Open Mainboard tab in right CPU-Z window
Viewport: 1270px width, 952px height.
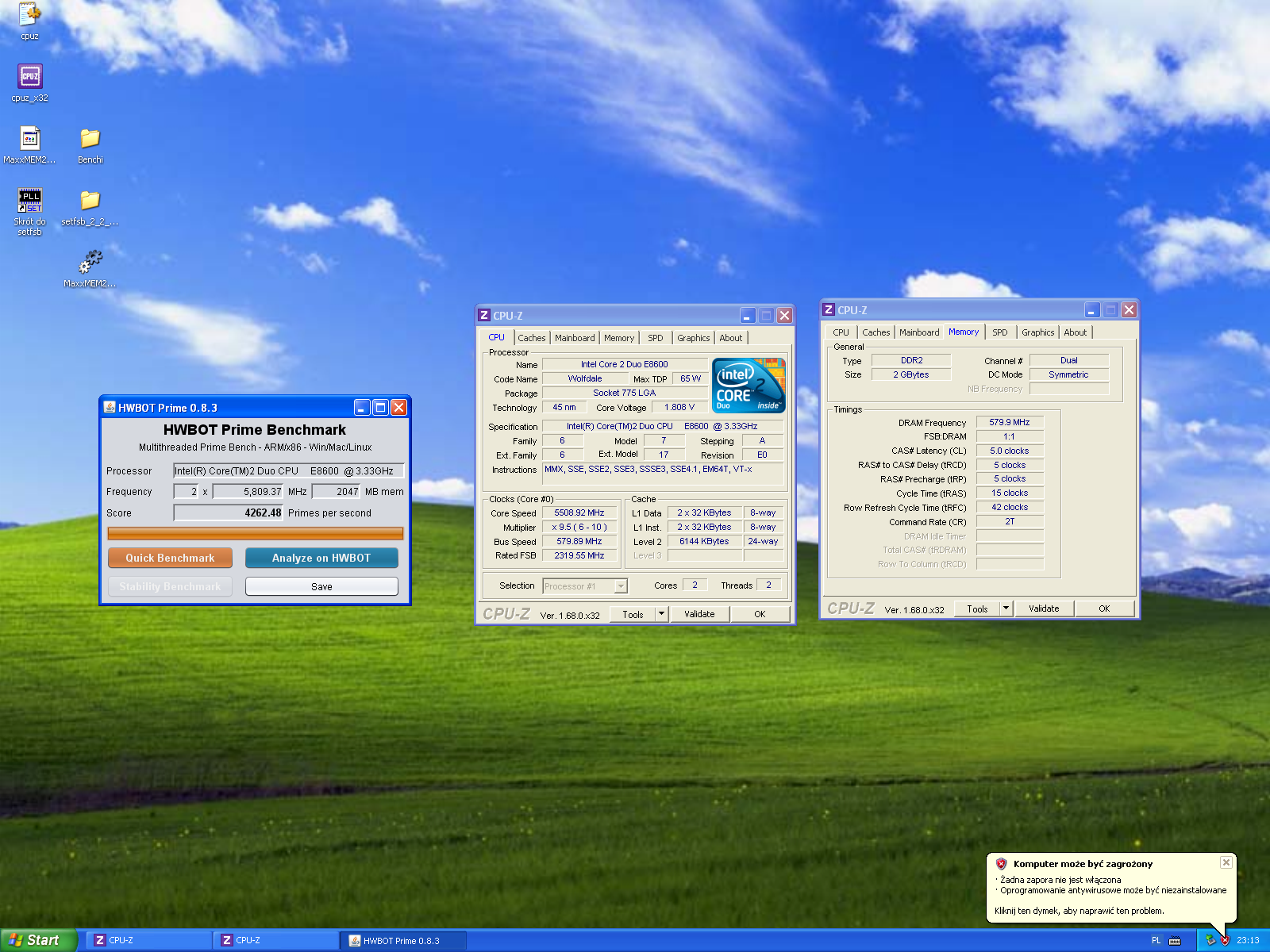tap(919, 332)
